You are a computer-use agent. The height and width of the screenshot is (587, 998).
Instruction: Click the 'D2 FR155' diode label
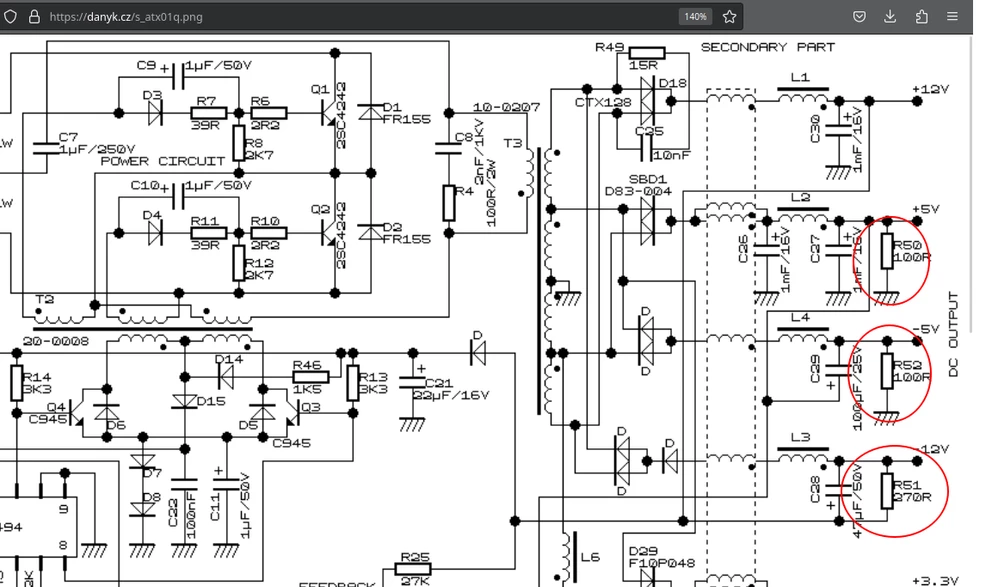(407, 233)
